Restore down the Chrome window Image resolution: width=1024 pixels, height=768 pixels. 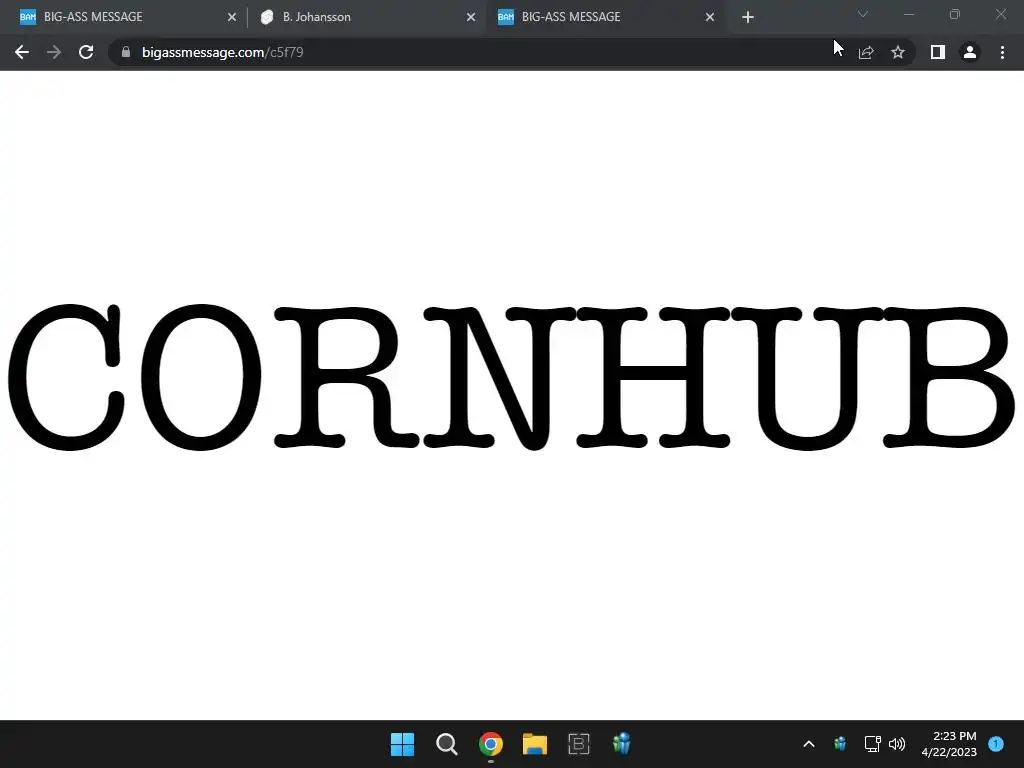[955, 14]
